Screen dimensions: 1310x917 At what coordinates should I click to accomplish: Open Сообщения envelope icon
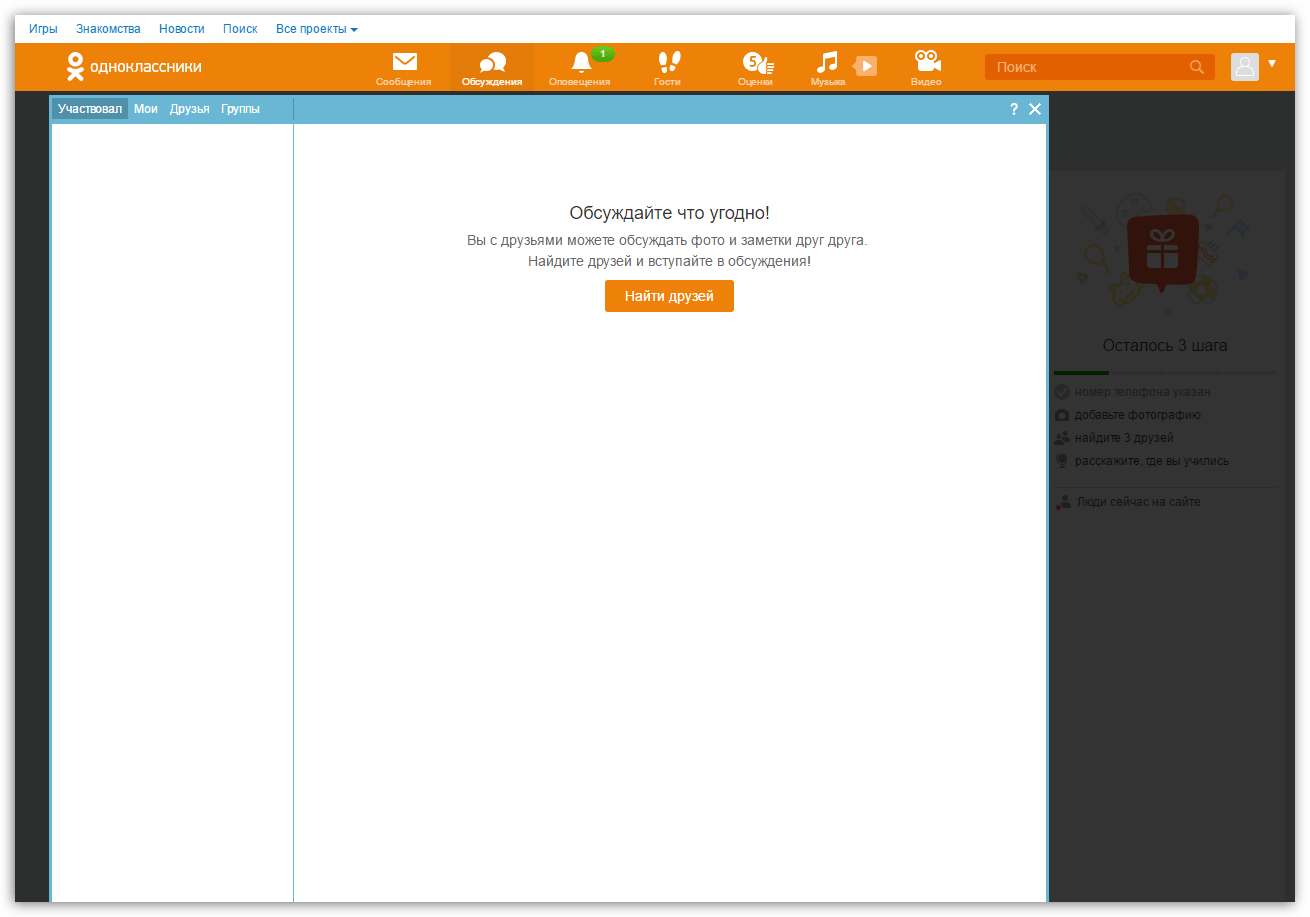coord(404,63)
